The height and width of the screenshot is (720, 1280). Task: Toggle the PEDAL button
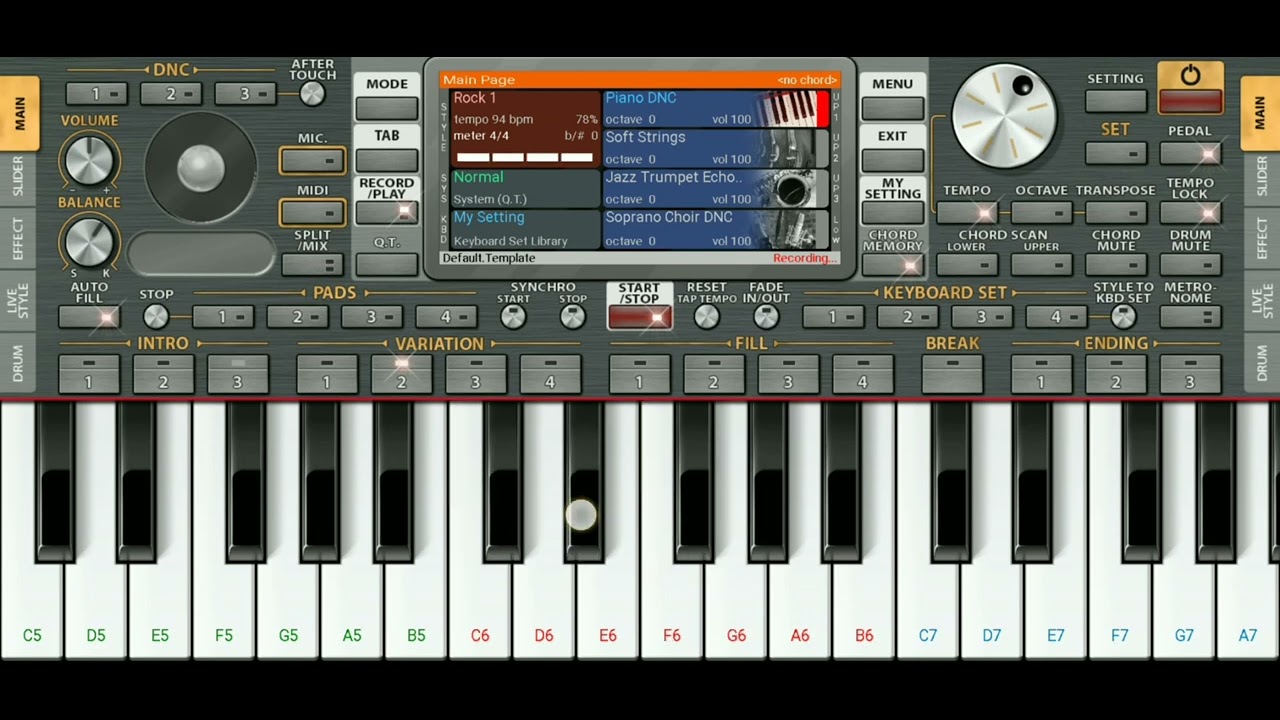click(1190, 154)
